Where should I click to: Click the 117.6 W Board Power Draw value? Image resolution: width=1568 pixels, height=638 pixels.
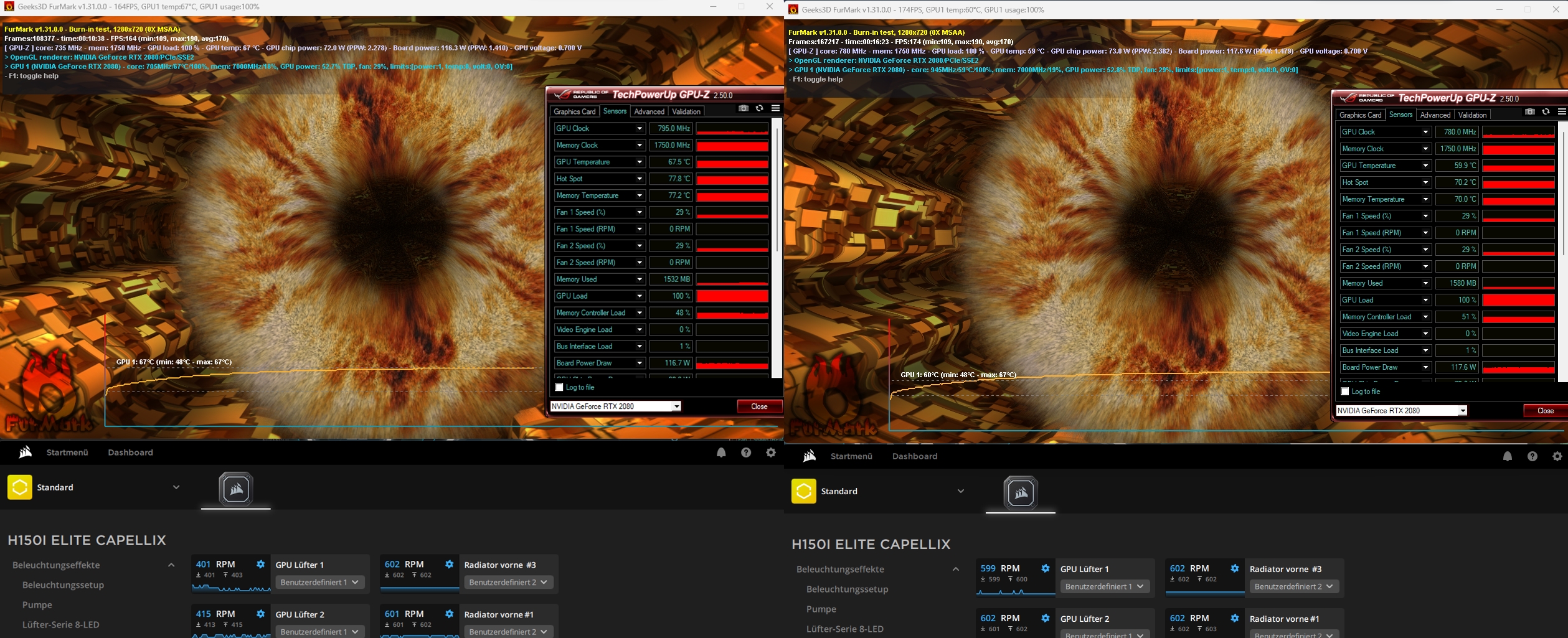click(x=1457, y=367)
